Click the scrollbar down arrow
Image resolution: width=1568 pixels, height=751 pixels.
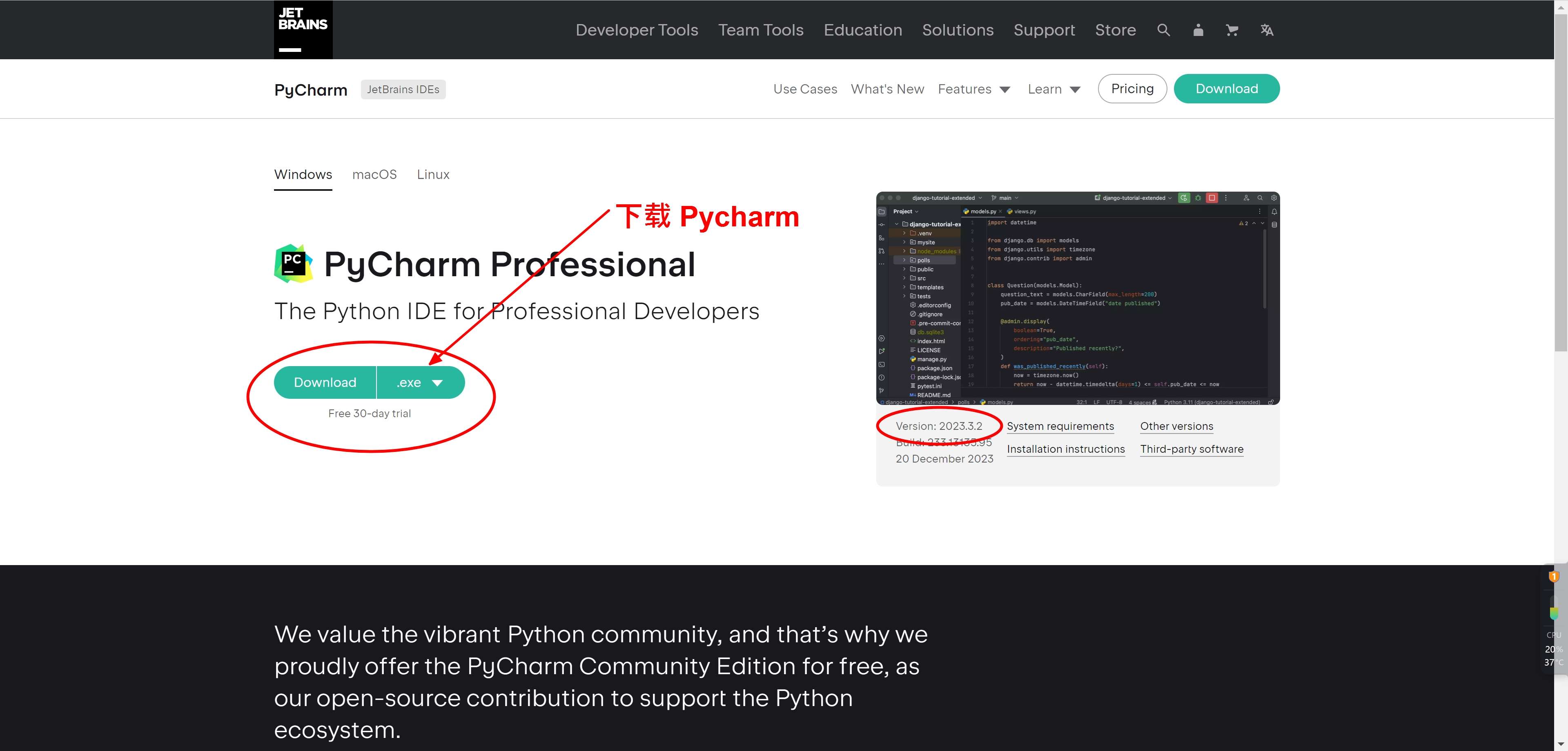[1561, 744]
